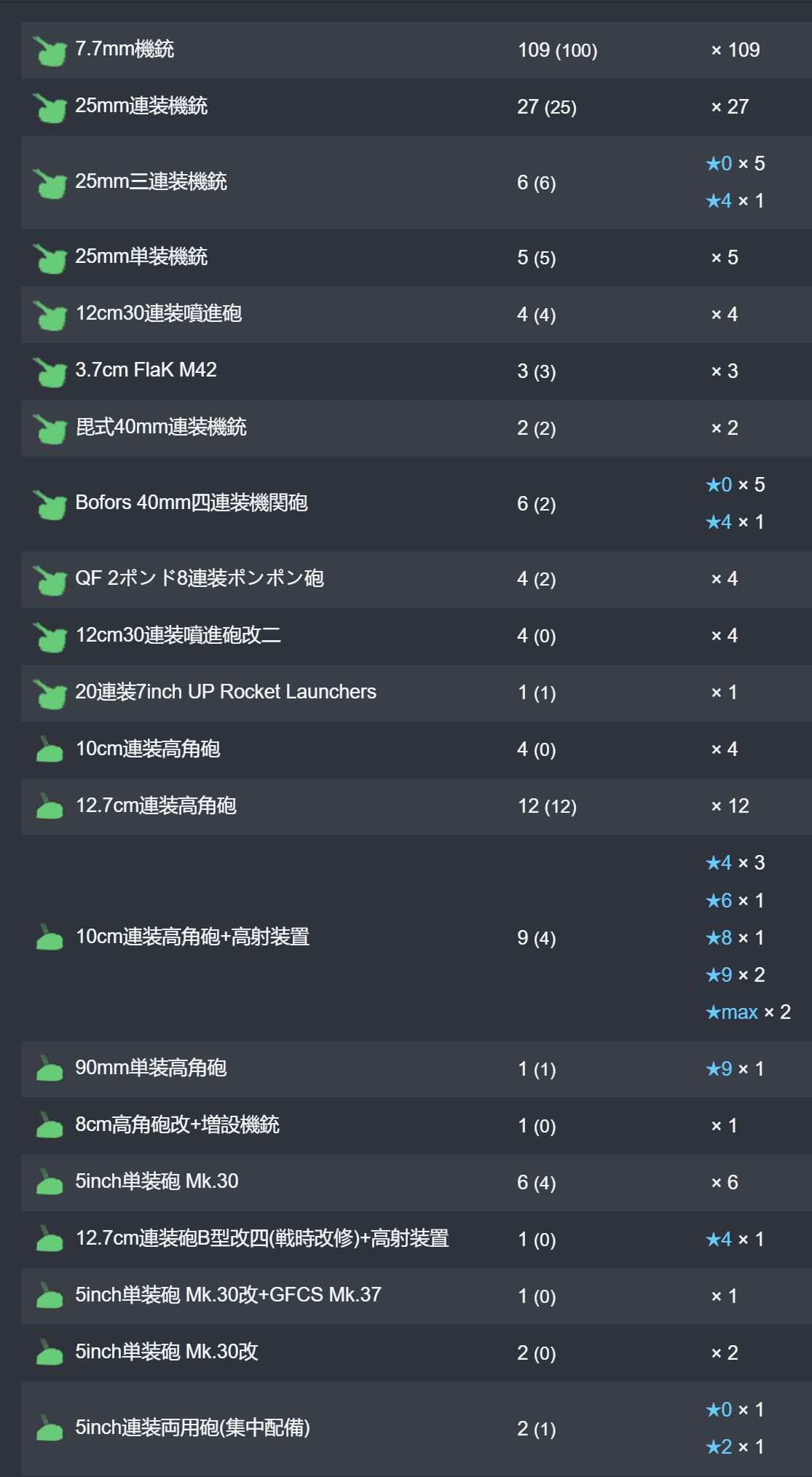Select the 5inch単装砲 Mk.30改+GFCS Mk.37 name
Viewport: 812px width, 1477px height.
pyautogui.click(x=228, y=1296)
